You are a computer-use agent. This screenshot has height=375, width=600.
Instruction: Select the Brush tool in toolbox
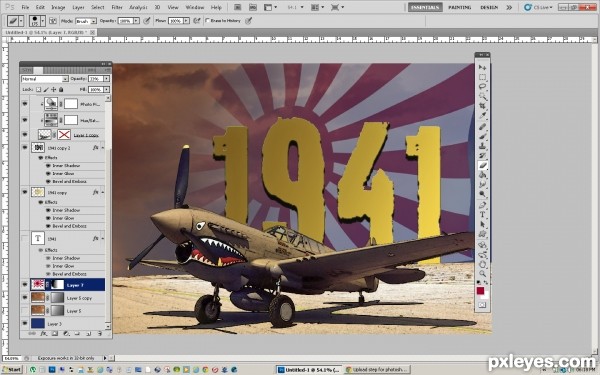tap(483, 136)
